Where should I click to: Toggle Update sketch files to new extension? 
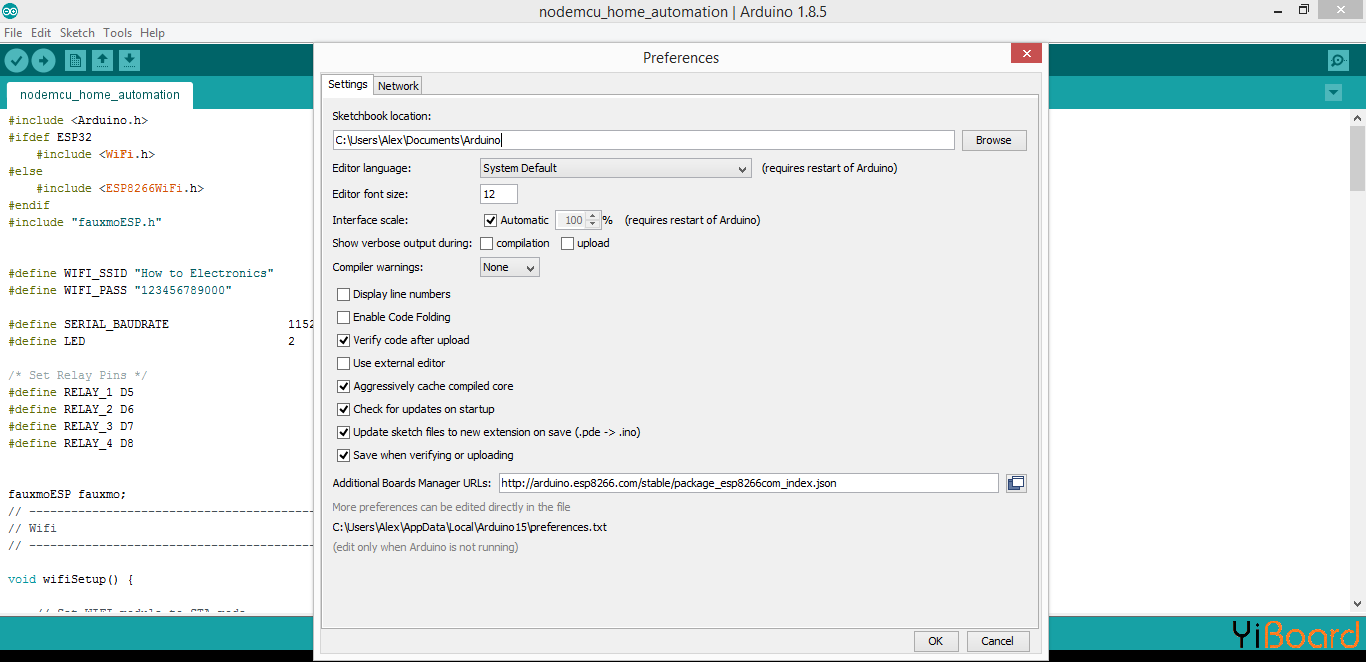(x=344, y=432)
